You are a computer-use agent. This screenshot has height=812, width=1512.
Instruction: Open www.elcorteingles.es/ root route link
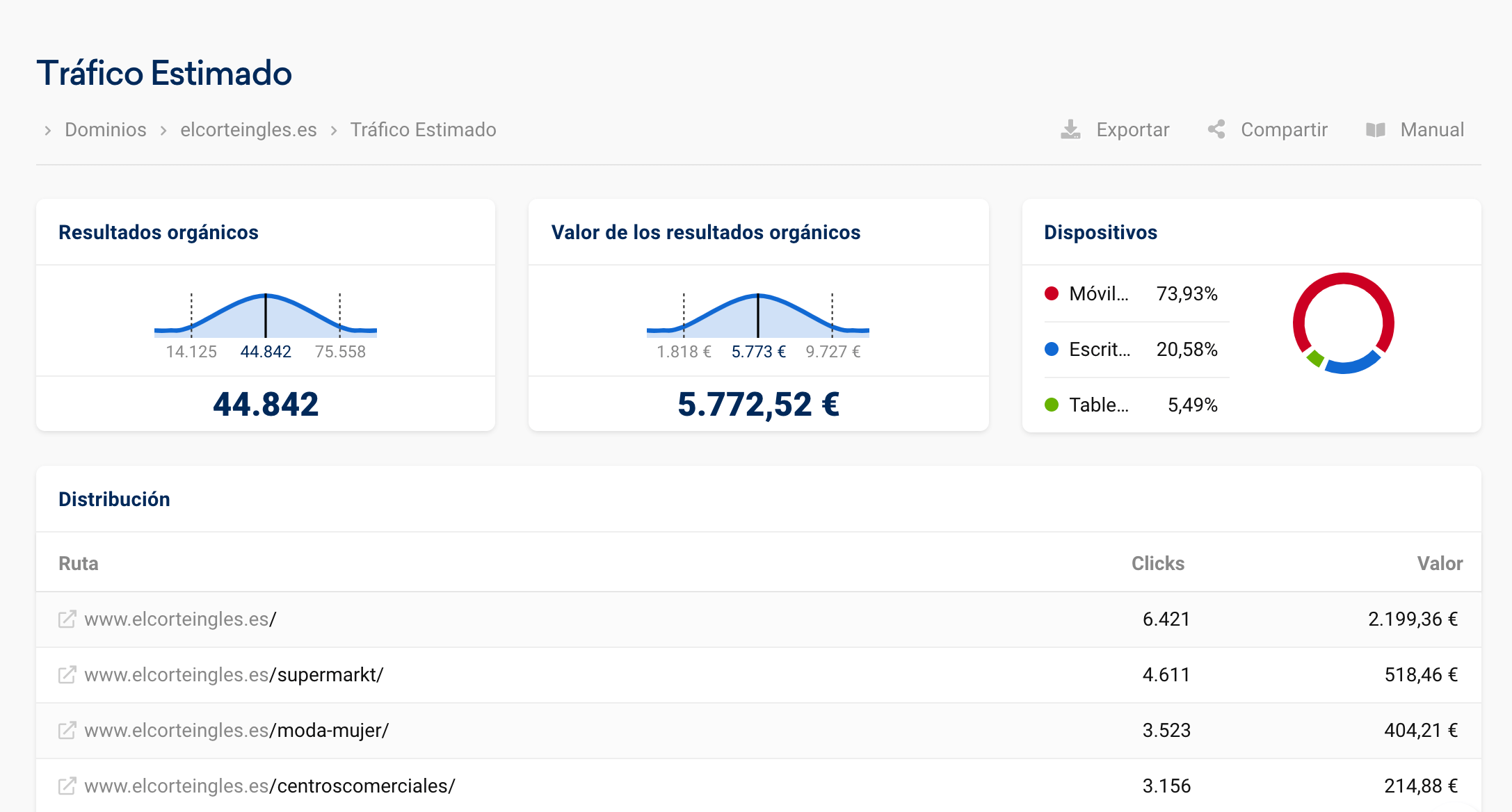point(180,619)
